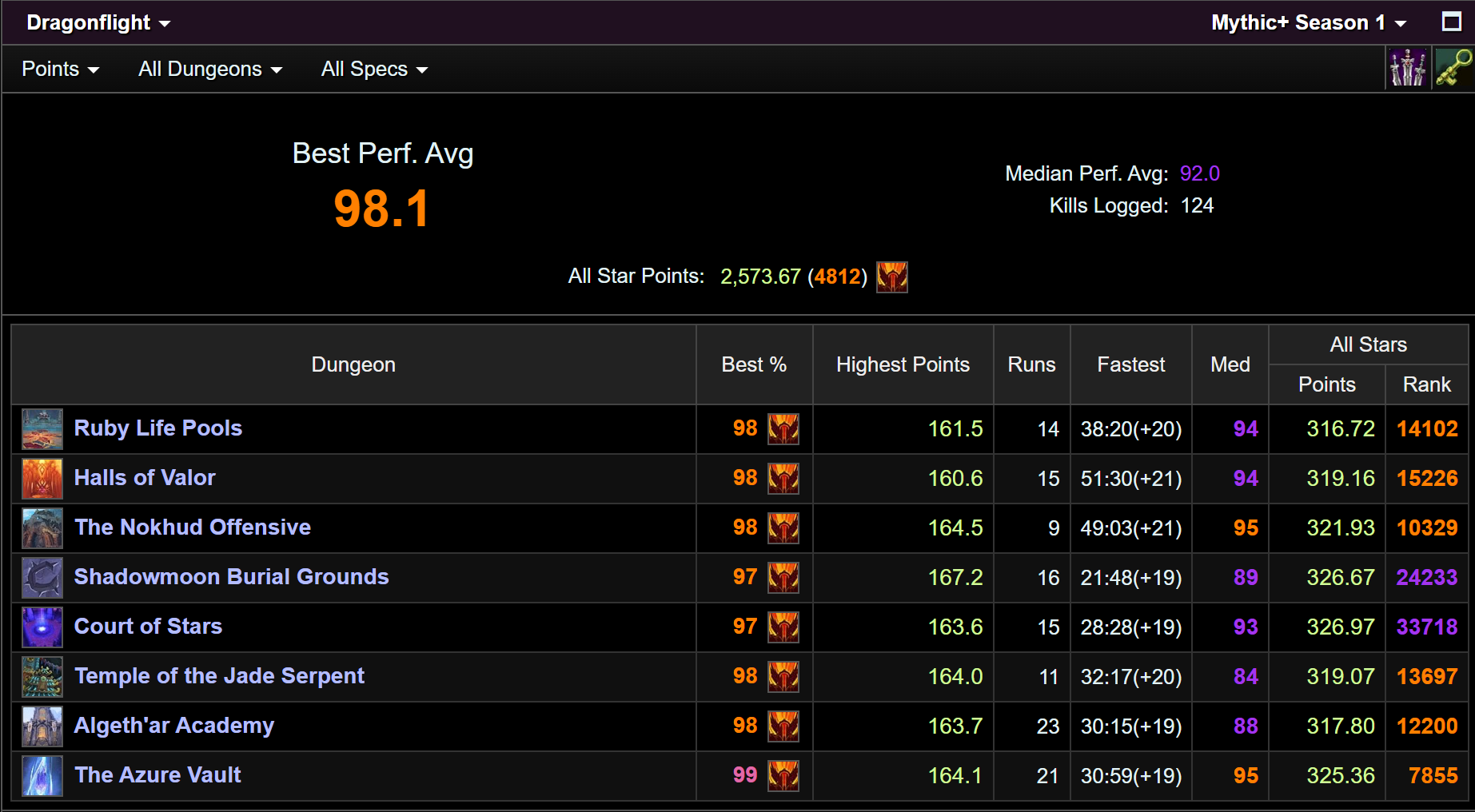
Task: Click the 99 best percent for Azure Vault
Action: coord(745,775)
